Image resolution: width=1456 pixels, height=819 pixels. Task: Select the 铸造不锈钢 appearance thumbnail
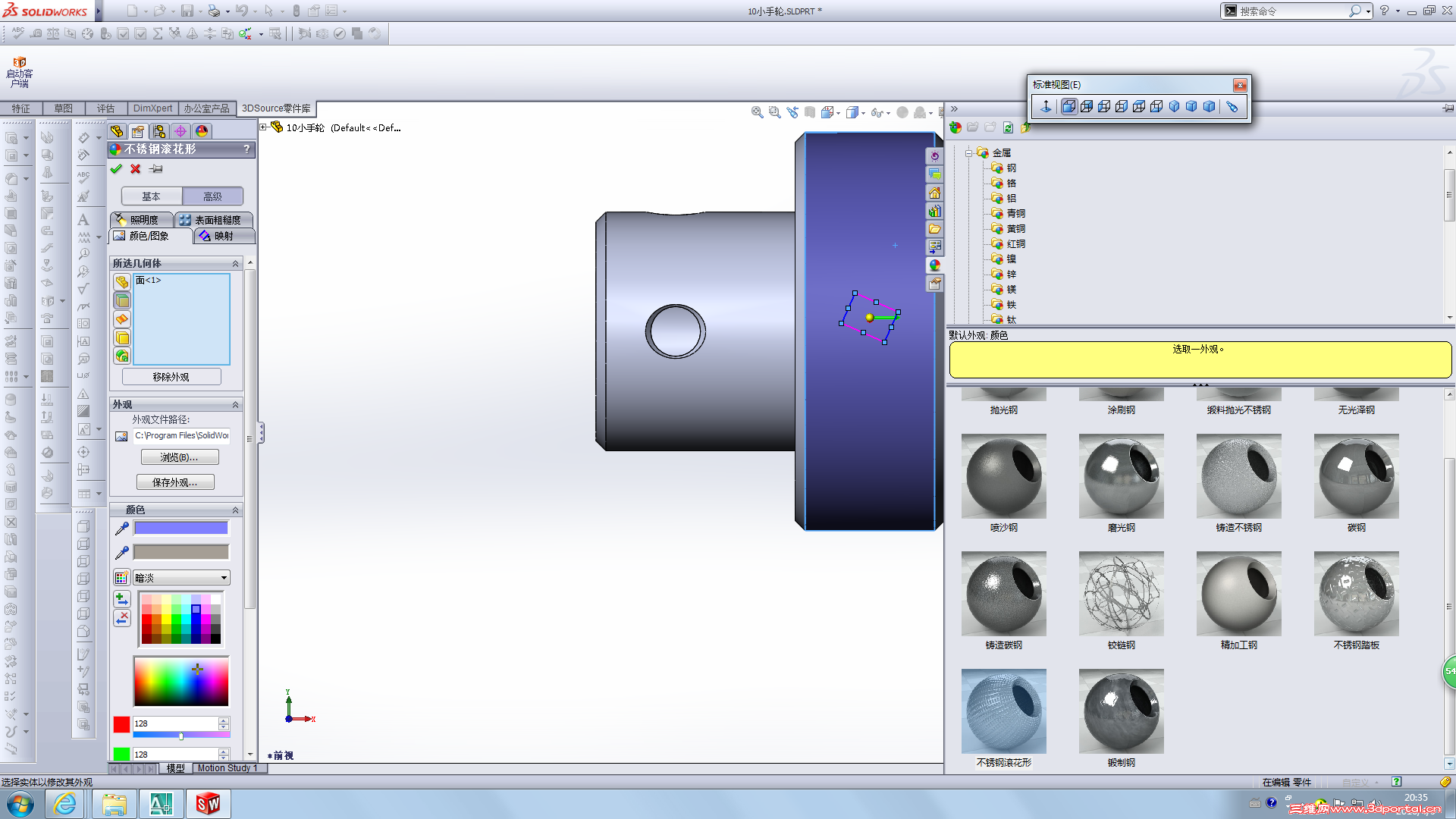coord(1238,476)
